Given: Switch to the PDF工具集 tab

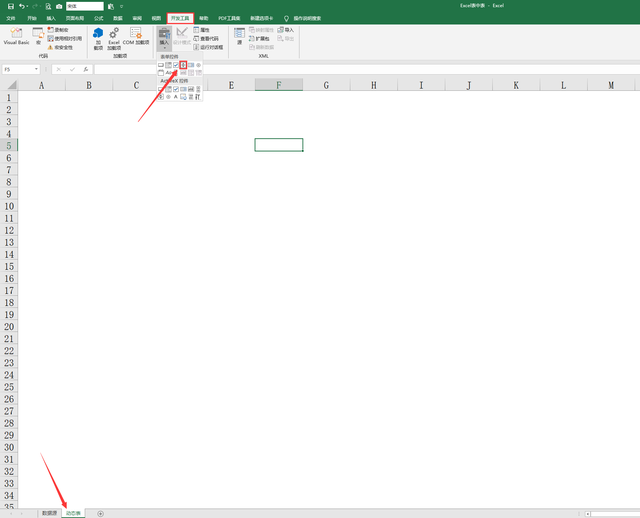Looking at the screenshot, I should click(229, 18).
